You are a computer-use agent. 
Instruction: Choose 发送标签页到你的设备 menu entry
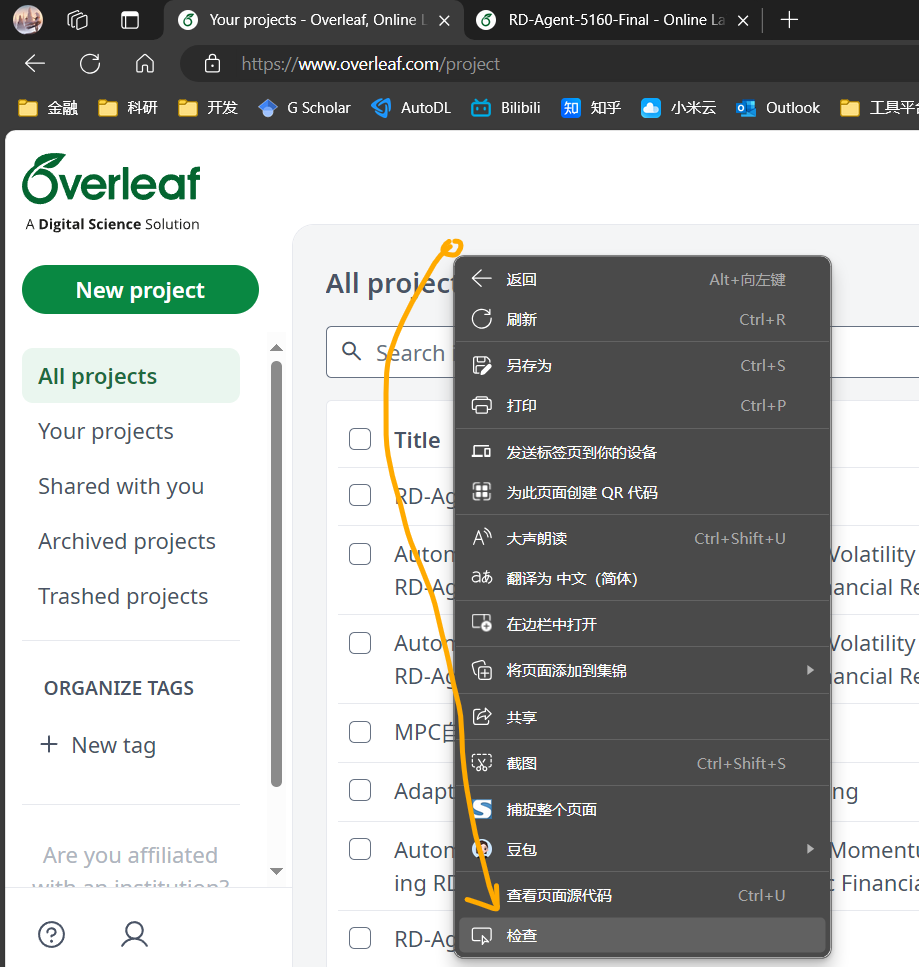click(641, 452)
